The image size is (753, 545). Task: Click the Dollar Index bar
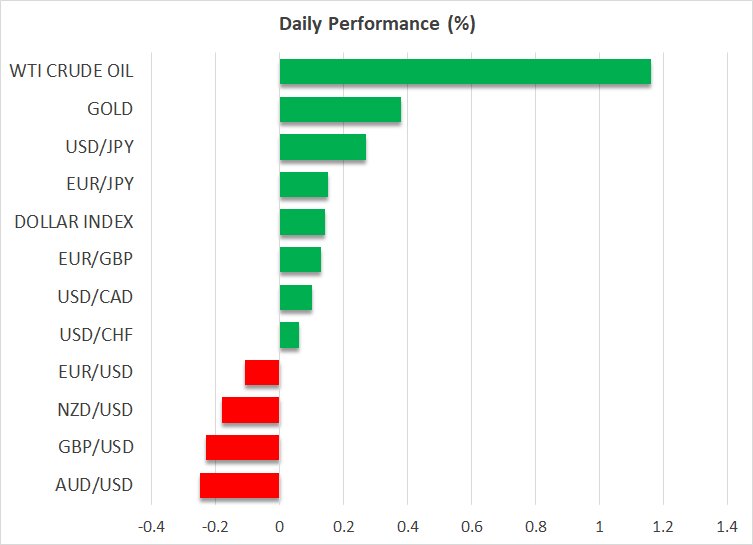tap(302, 222)
